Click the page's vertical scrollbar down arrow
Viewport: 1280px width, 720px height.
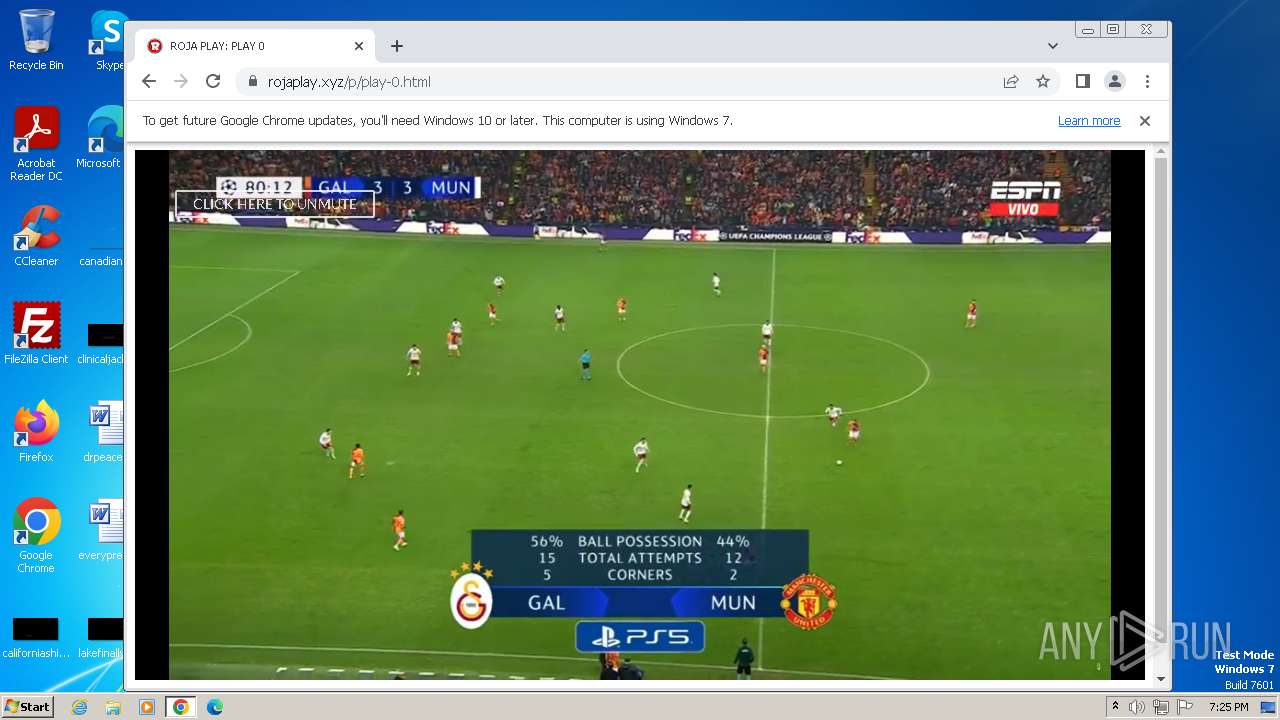pyautogui.click(x=1161, y=678)
